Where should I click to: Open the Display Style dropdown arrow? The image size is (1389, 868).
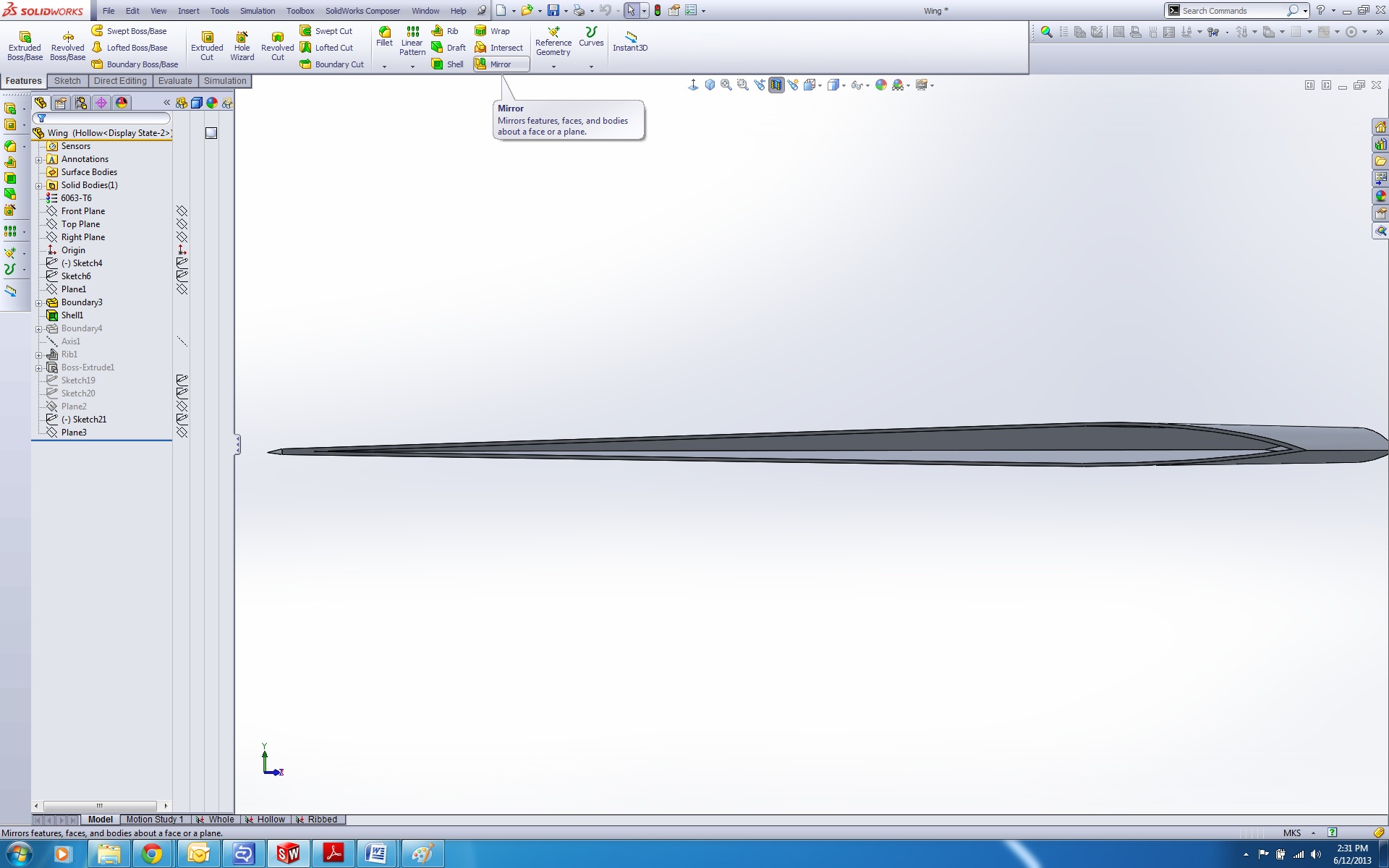tap(844, 86)
